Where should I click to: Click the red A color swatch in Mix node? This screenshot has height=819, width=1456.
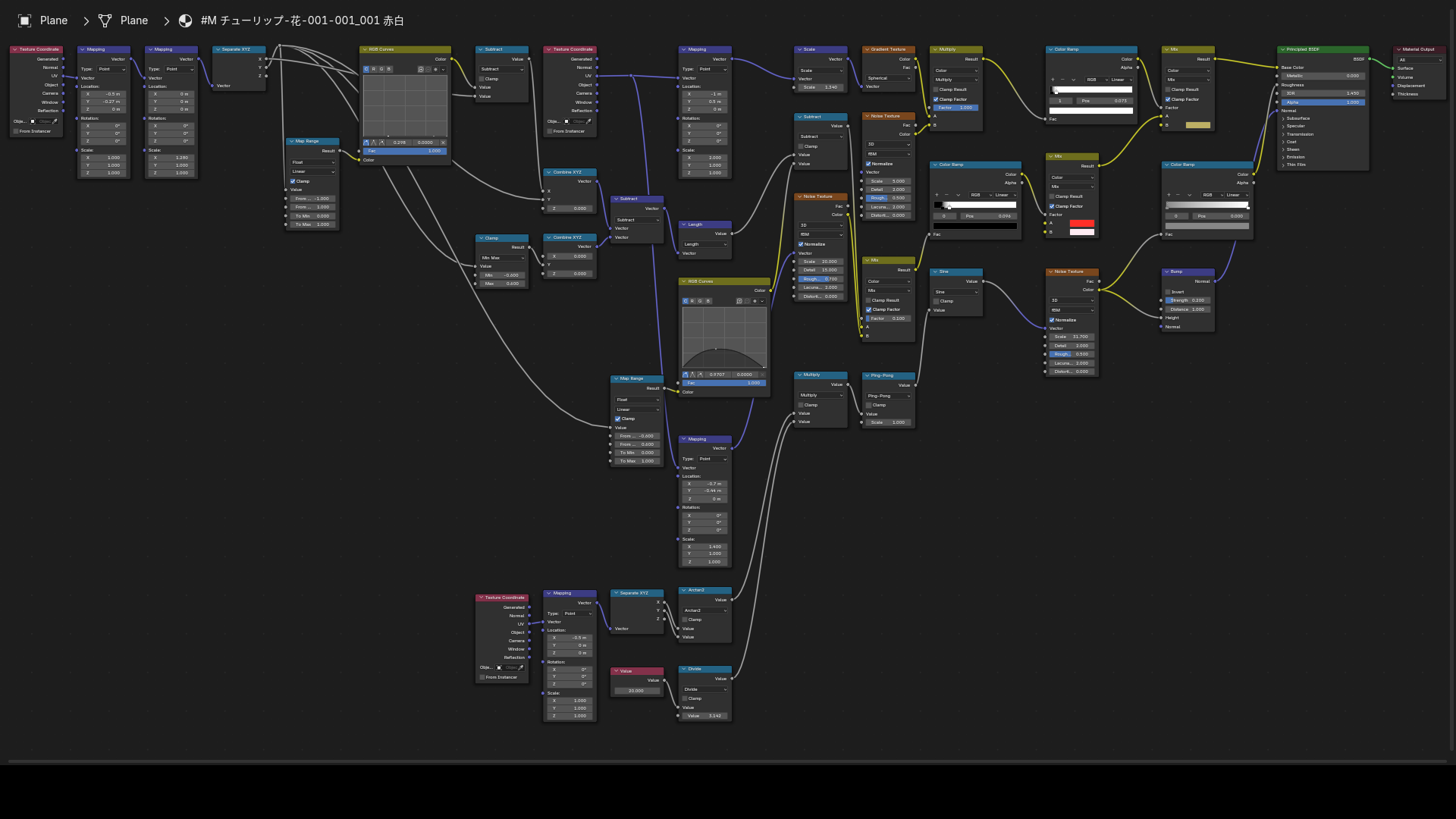click(x=1082, y=223)
